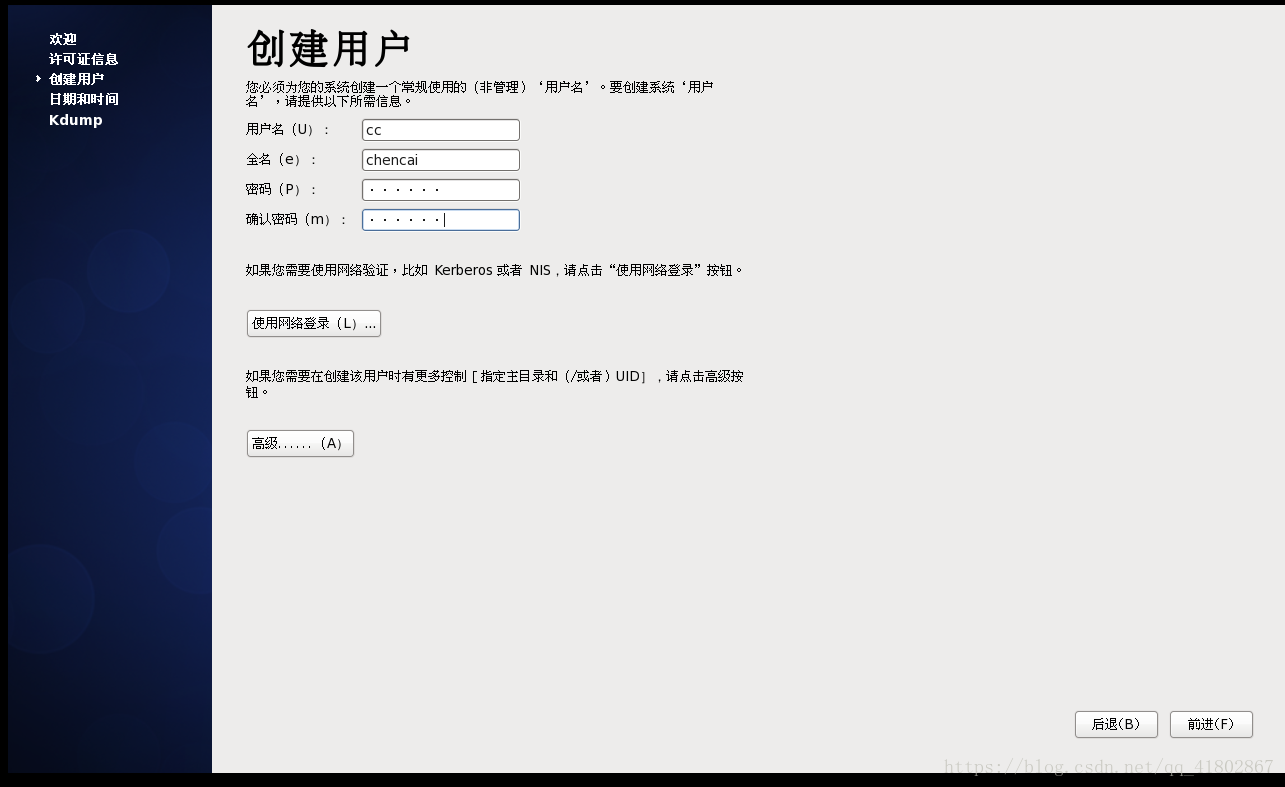Click the 确认密码 (m) field
The image size is (1285, 787).
point(440,220)
